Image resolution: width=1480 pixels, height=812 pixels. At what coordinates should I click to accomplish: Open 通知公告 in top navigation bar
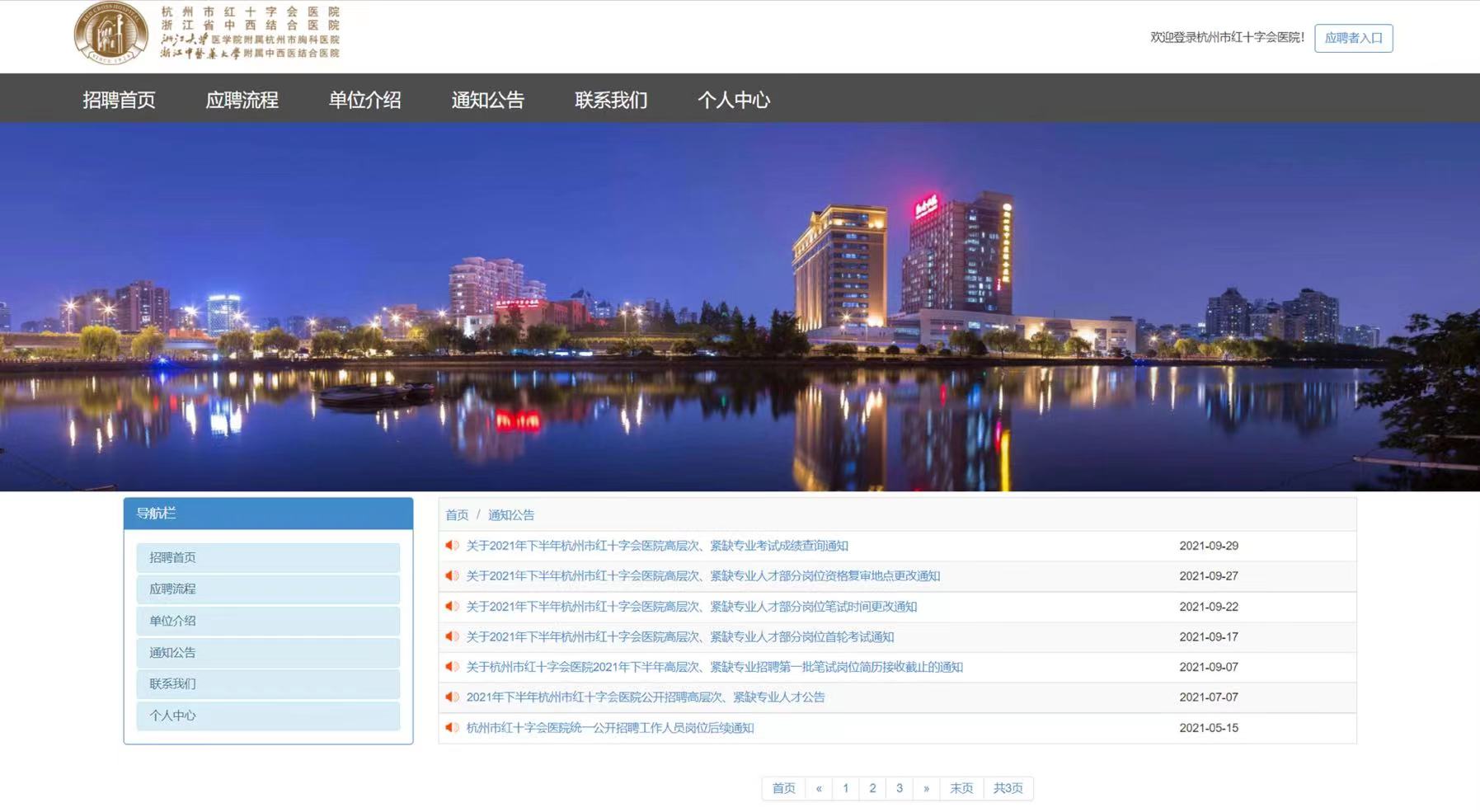pos(487,100)
